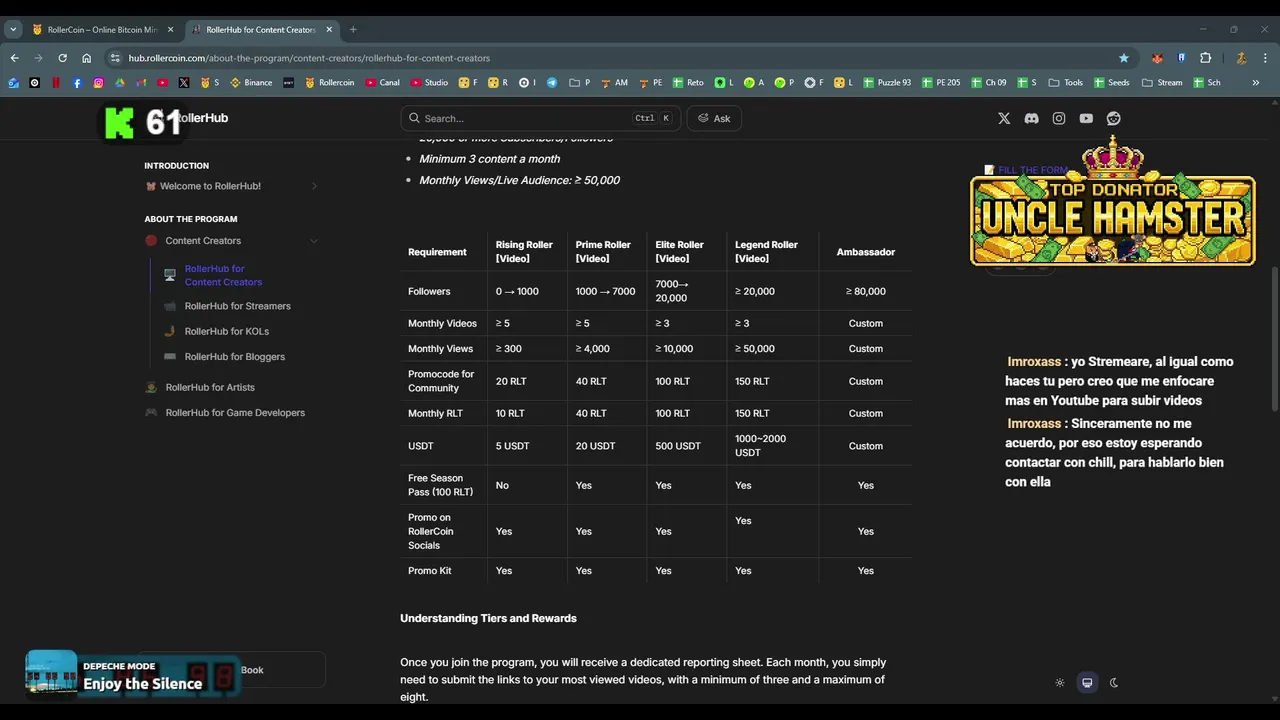Click the Search field in page header

[x=540, y=118]
